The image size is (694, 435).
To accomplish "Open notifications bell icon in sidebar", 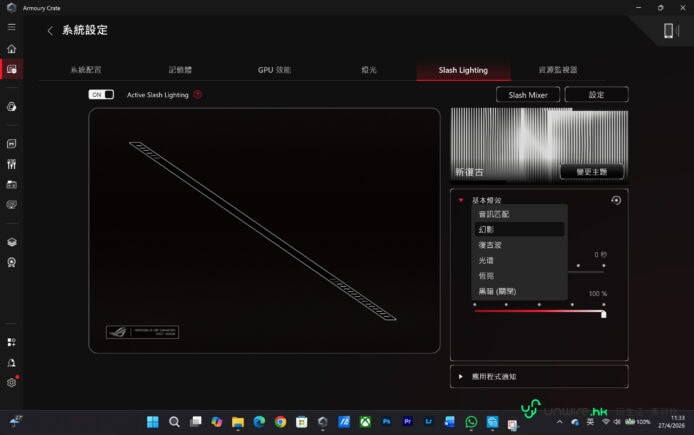I will (x=12, y=362).
